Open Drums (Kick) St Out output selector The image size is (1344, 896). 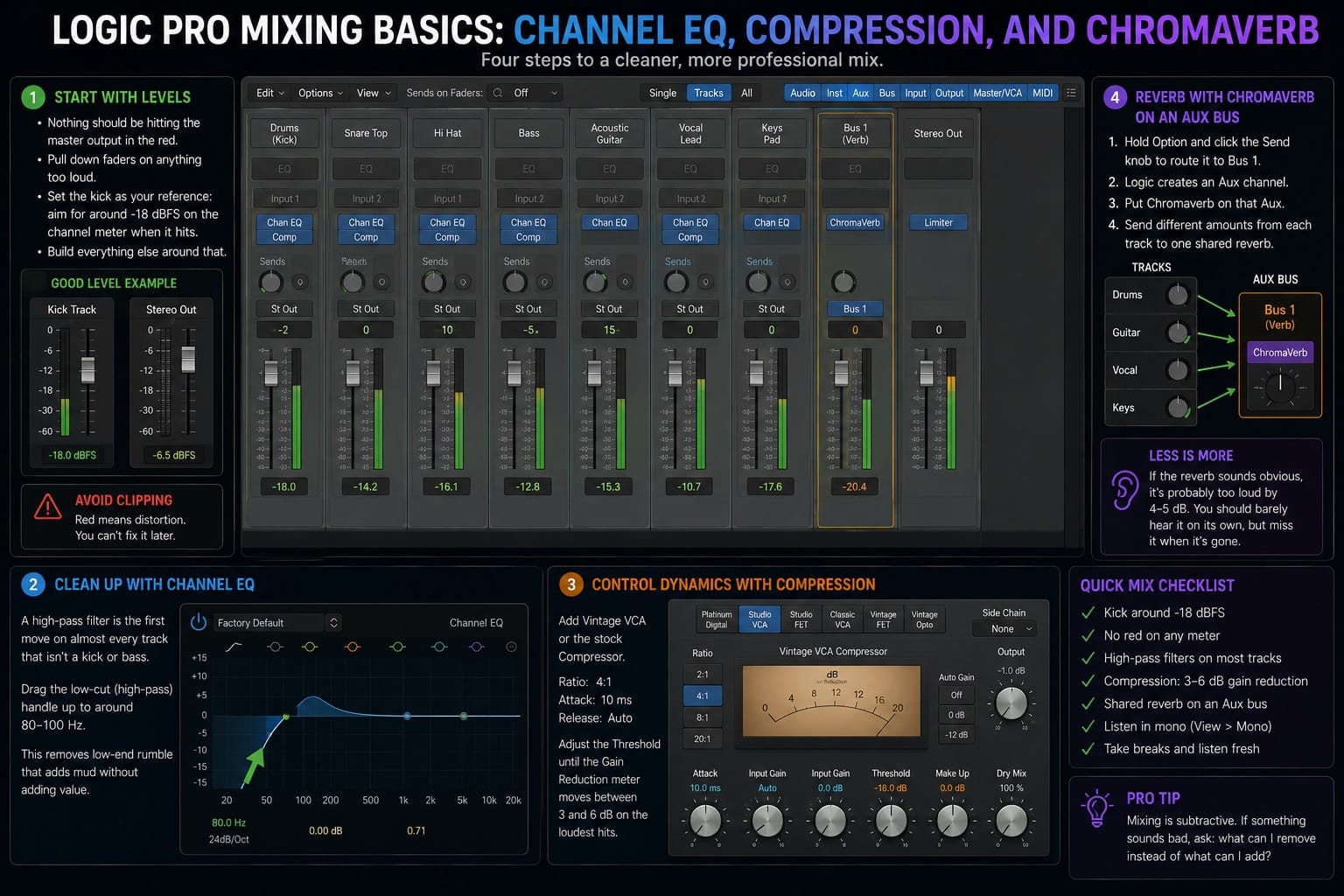(284, 309)
